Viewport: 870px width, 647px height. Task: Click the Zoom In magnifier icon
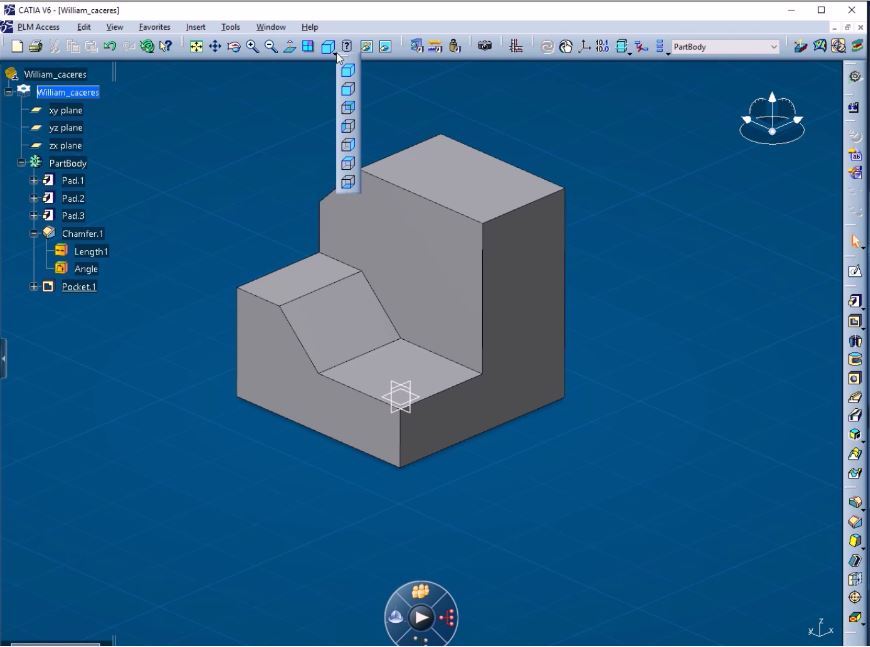[253, 46]
